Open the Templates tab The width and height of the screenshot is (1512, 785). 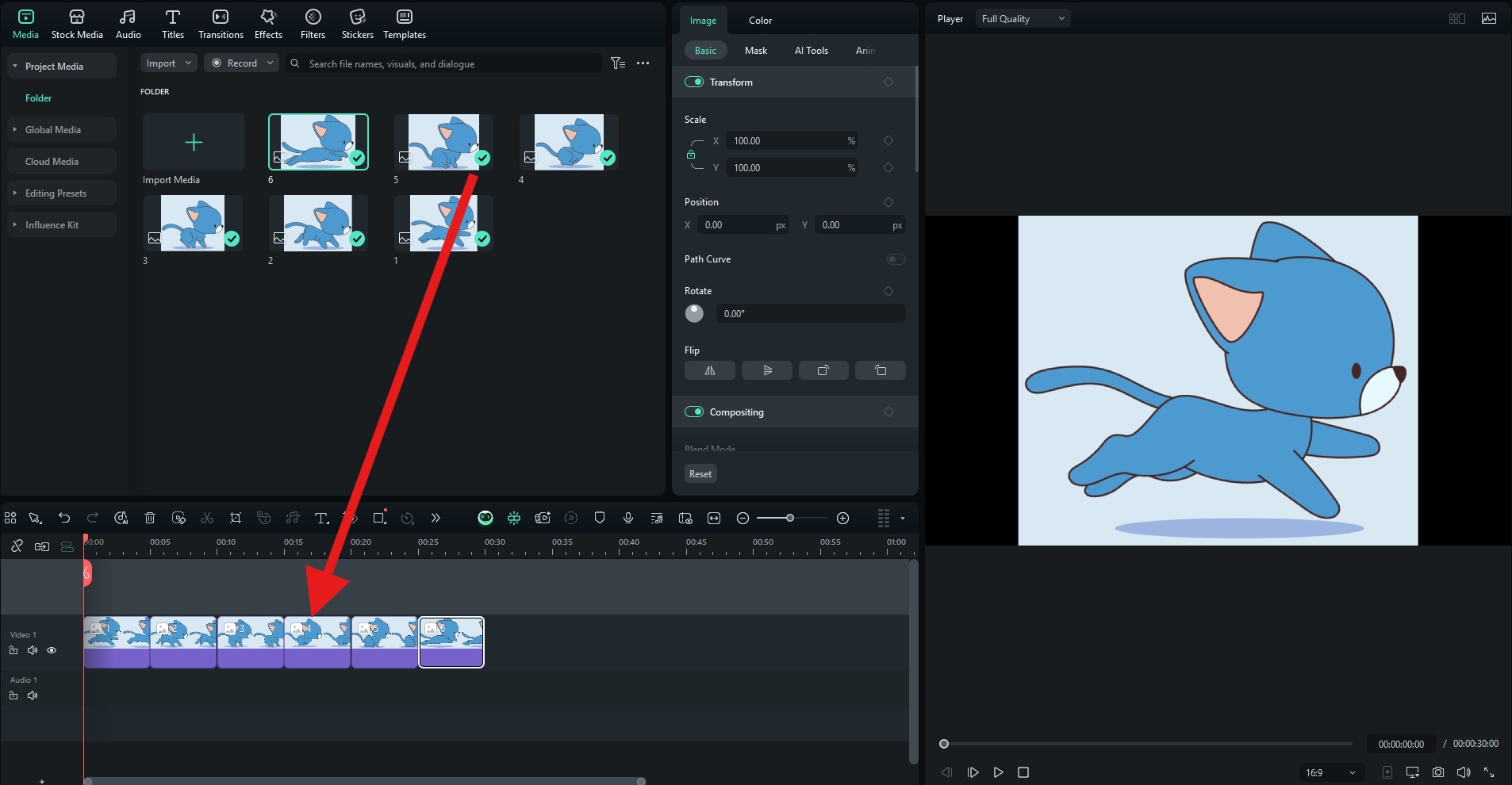point(405,24)
